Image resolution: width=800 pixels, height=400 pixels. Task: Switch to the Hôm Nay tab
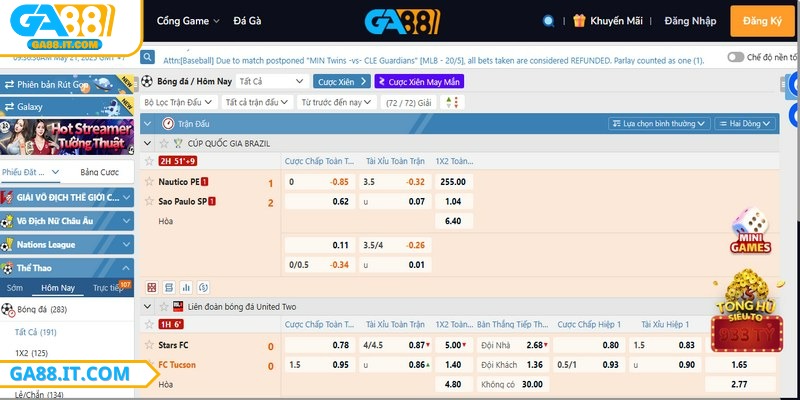tap(58, 288)
